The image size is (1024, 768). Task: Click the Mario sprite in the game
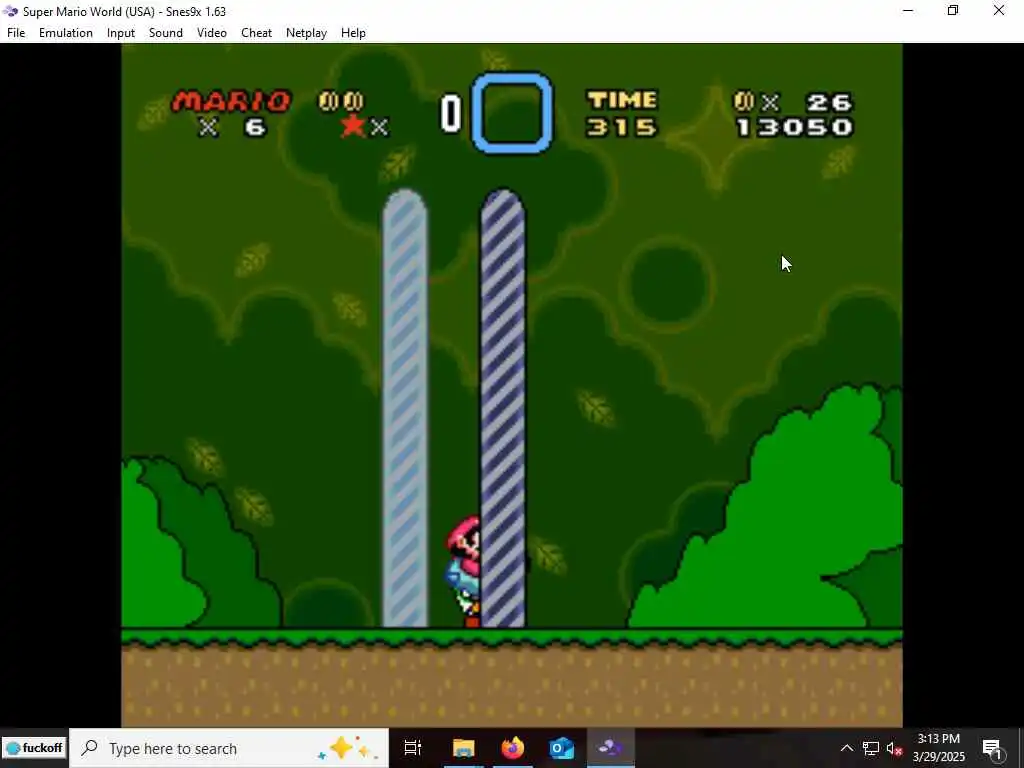point(464,571)
